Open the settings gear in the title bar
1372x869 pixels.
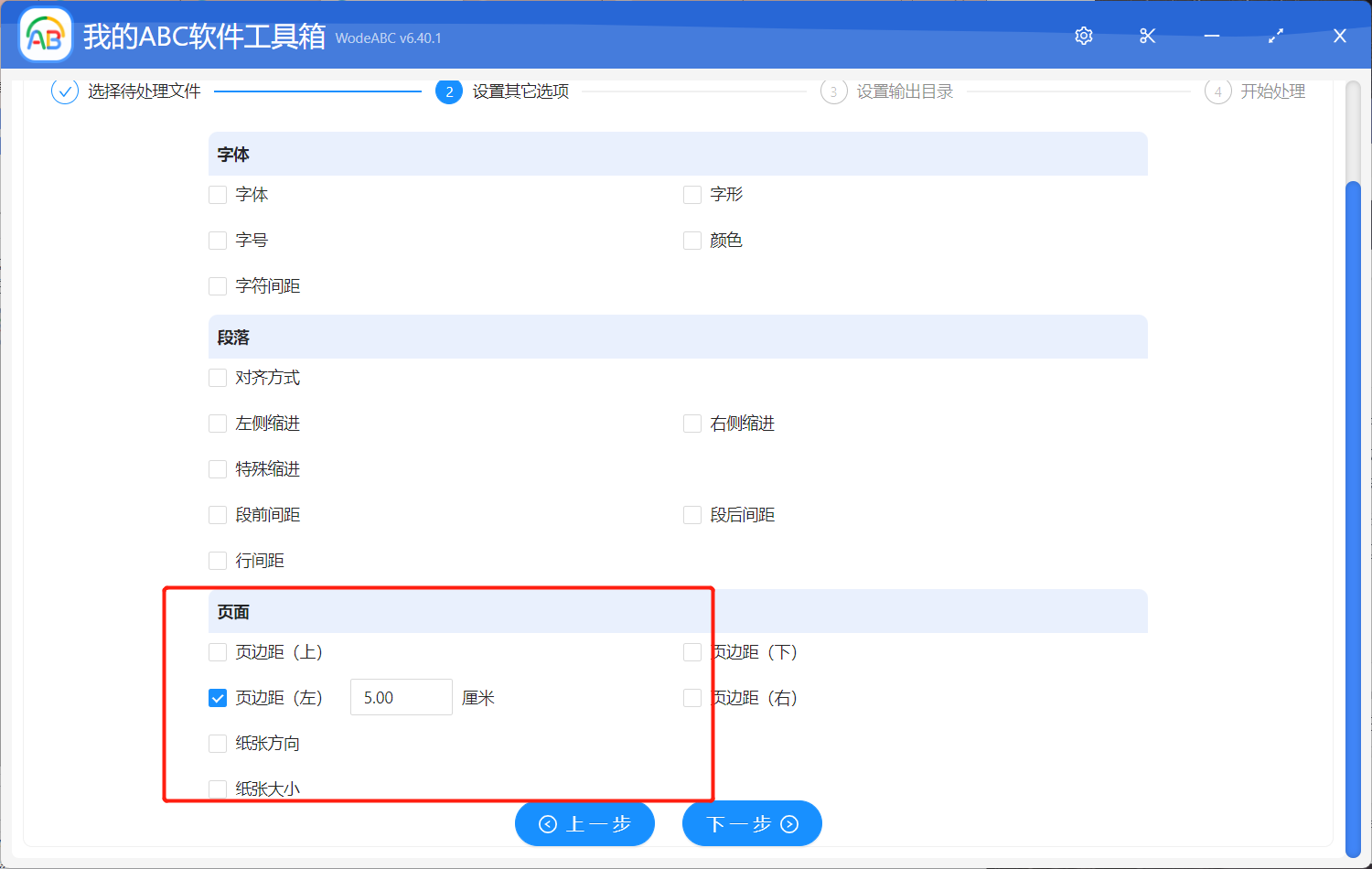(1083, 36)
